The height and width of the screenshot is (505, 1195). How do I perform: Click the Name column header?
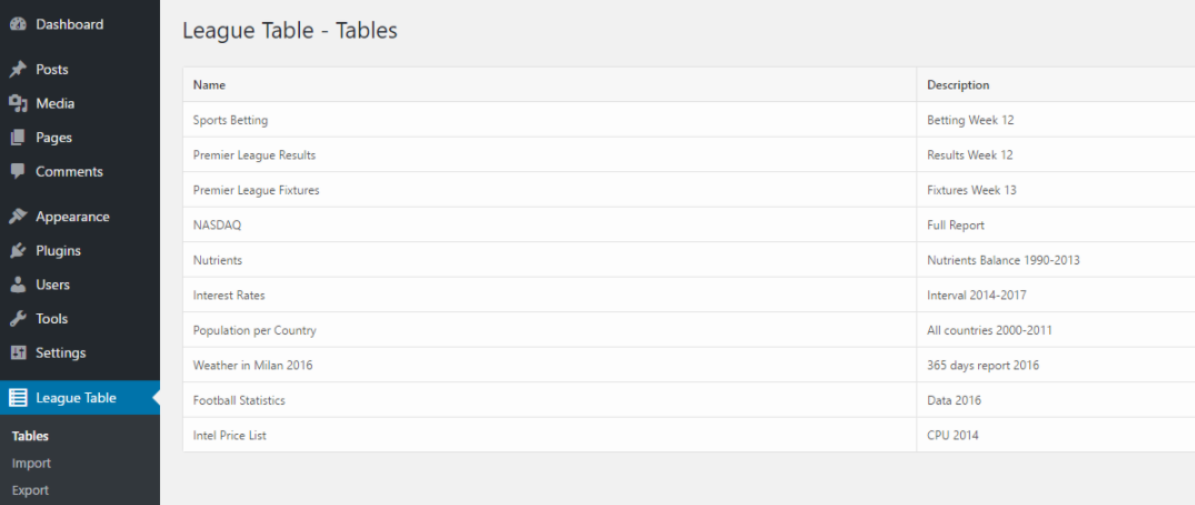click(209, 85)
